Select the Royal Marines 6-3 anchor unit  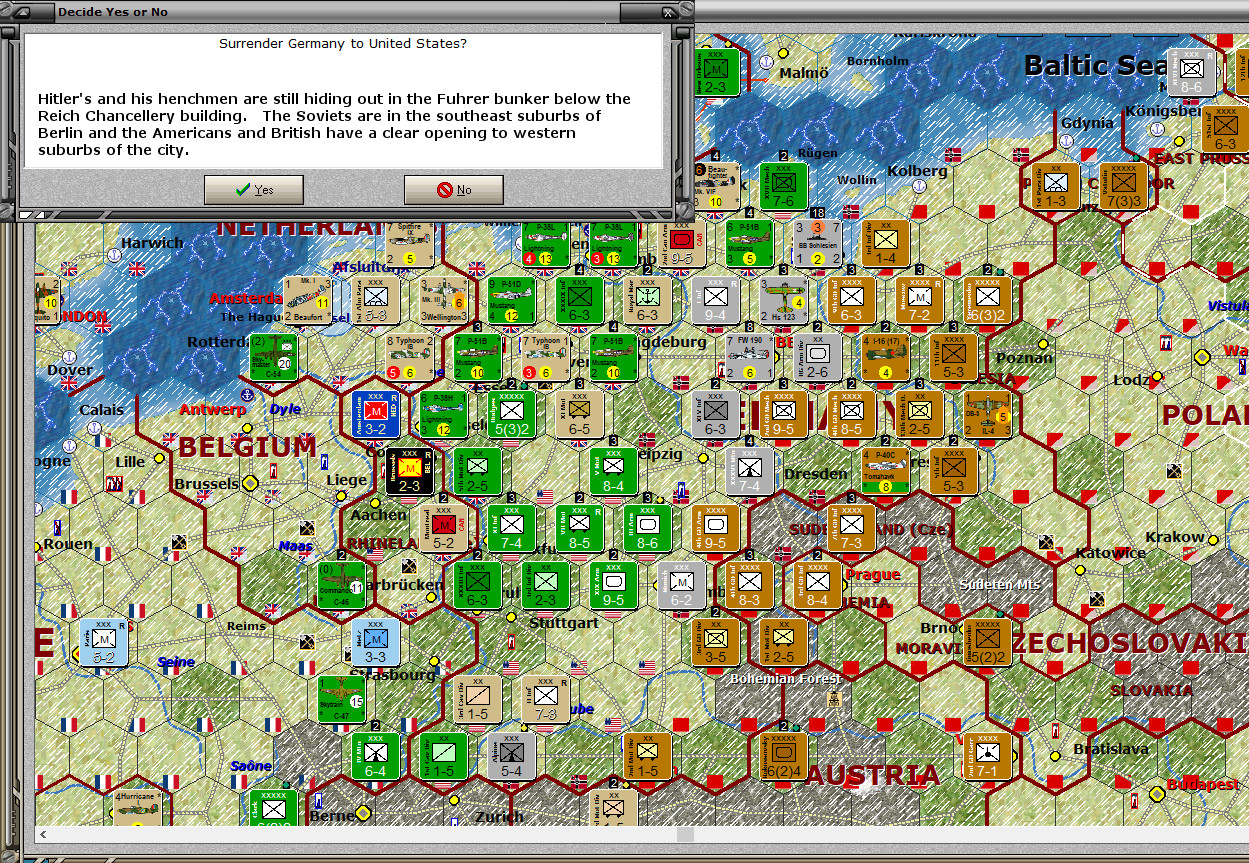point(647,301)
